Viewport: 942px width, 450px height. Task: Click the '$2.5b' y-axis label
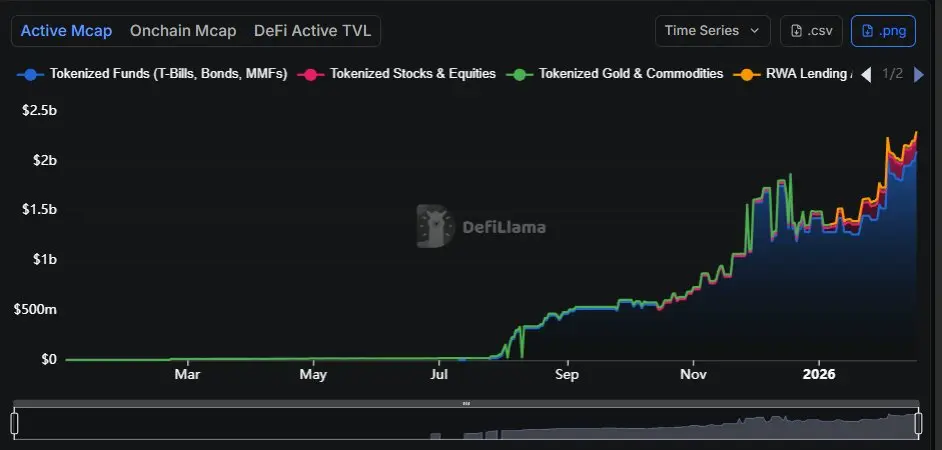[x=39, y=111]
